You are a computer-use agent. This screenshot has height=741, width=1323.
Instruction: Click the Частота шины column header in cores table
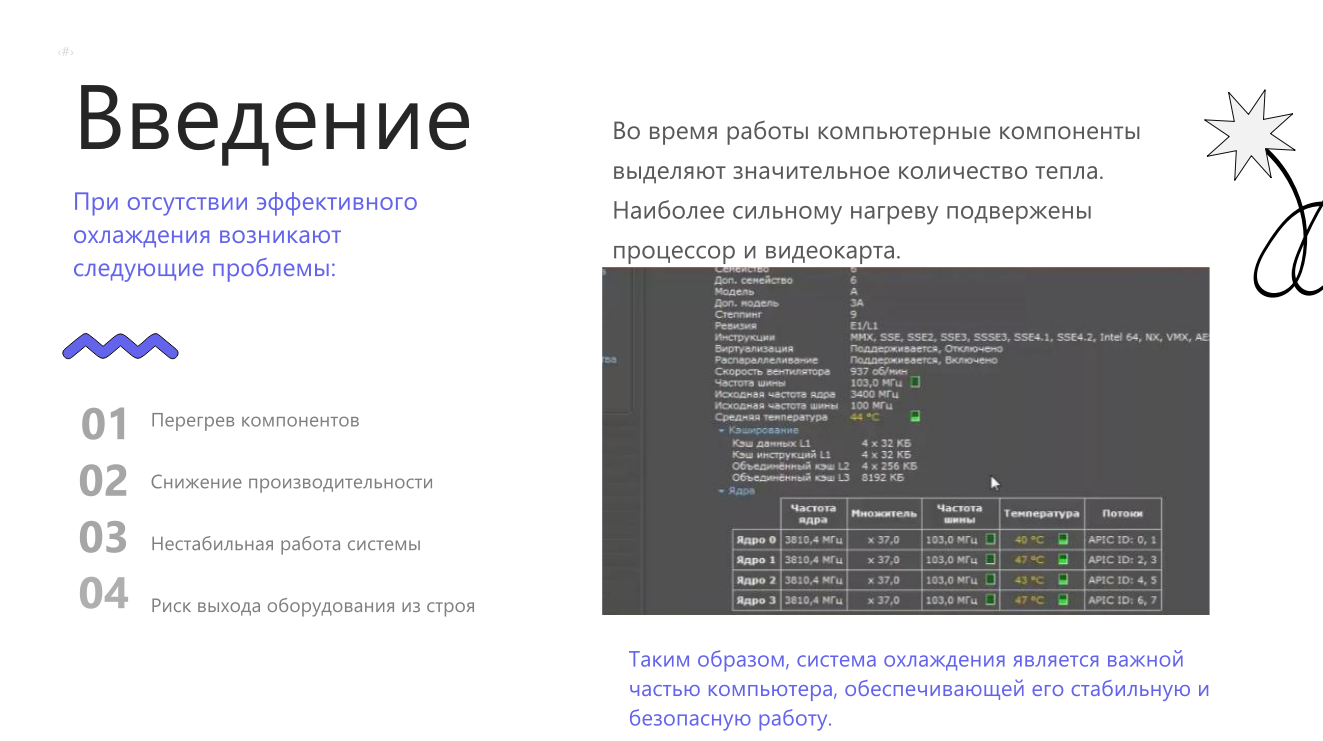coord(960,514)
